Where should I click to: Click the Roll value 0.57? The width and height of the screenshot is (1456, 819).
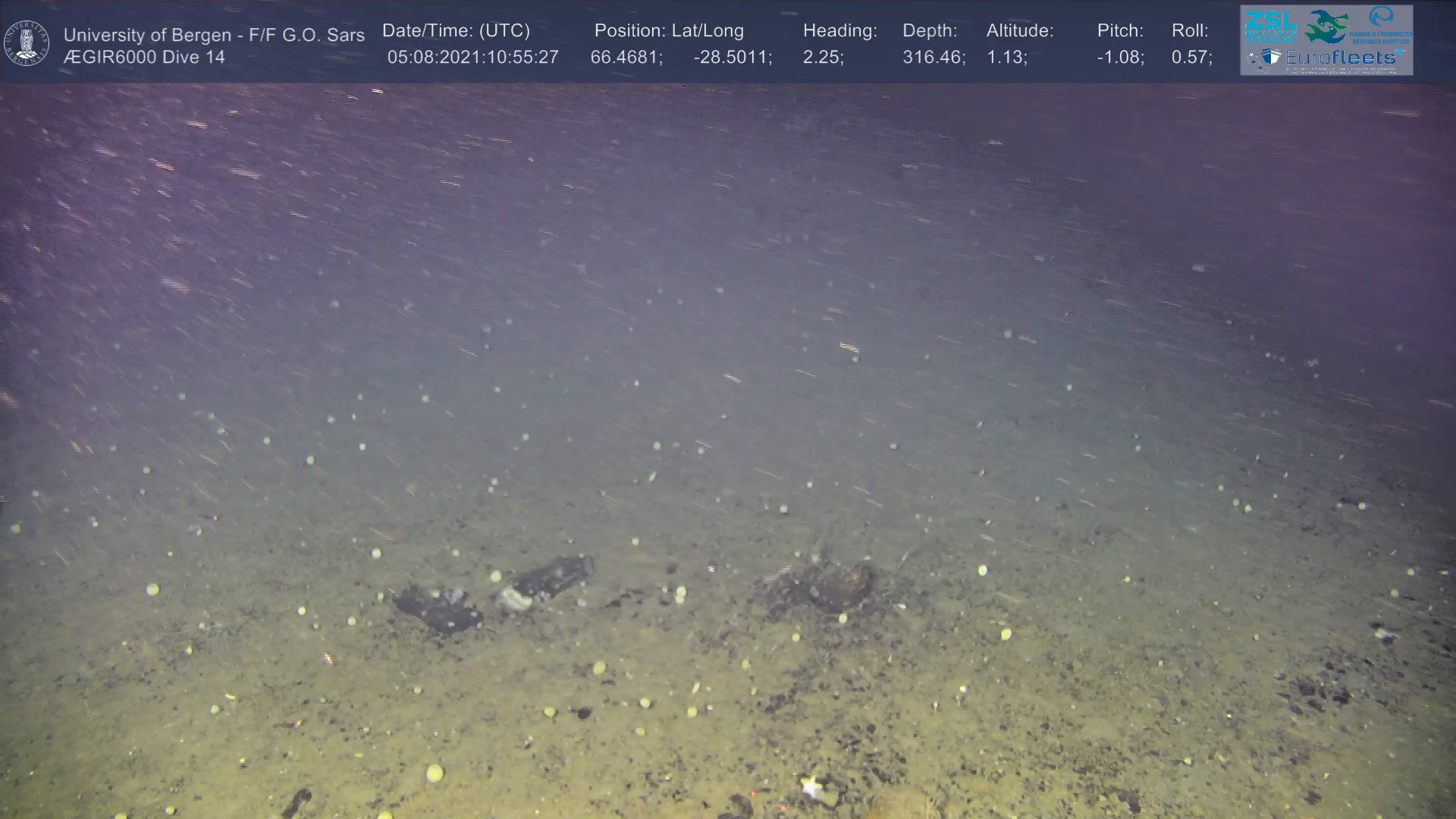tap(1191, 57)
